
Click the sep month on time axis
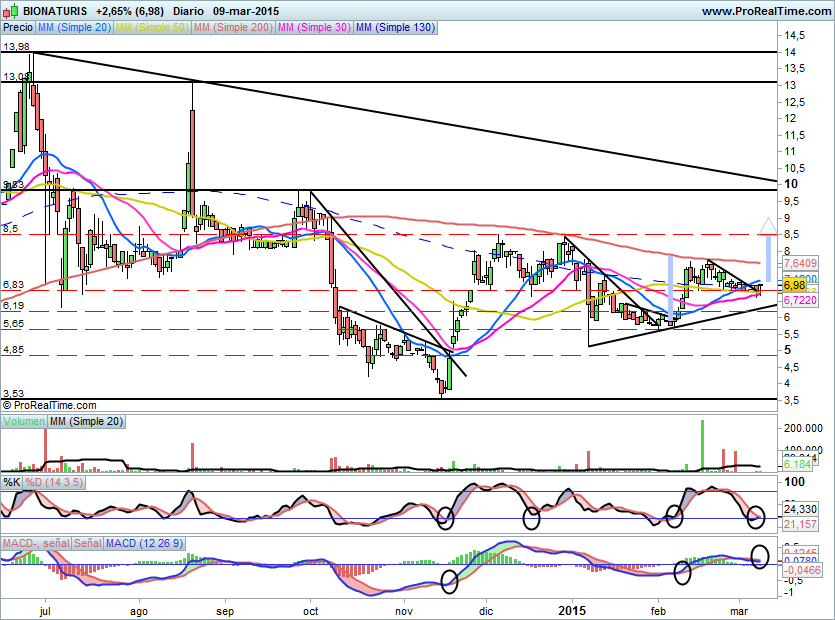coord(225,611)
